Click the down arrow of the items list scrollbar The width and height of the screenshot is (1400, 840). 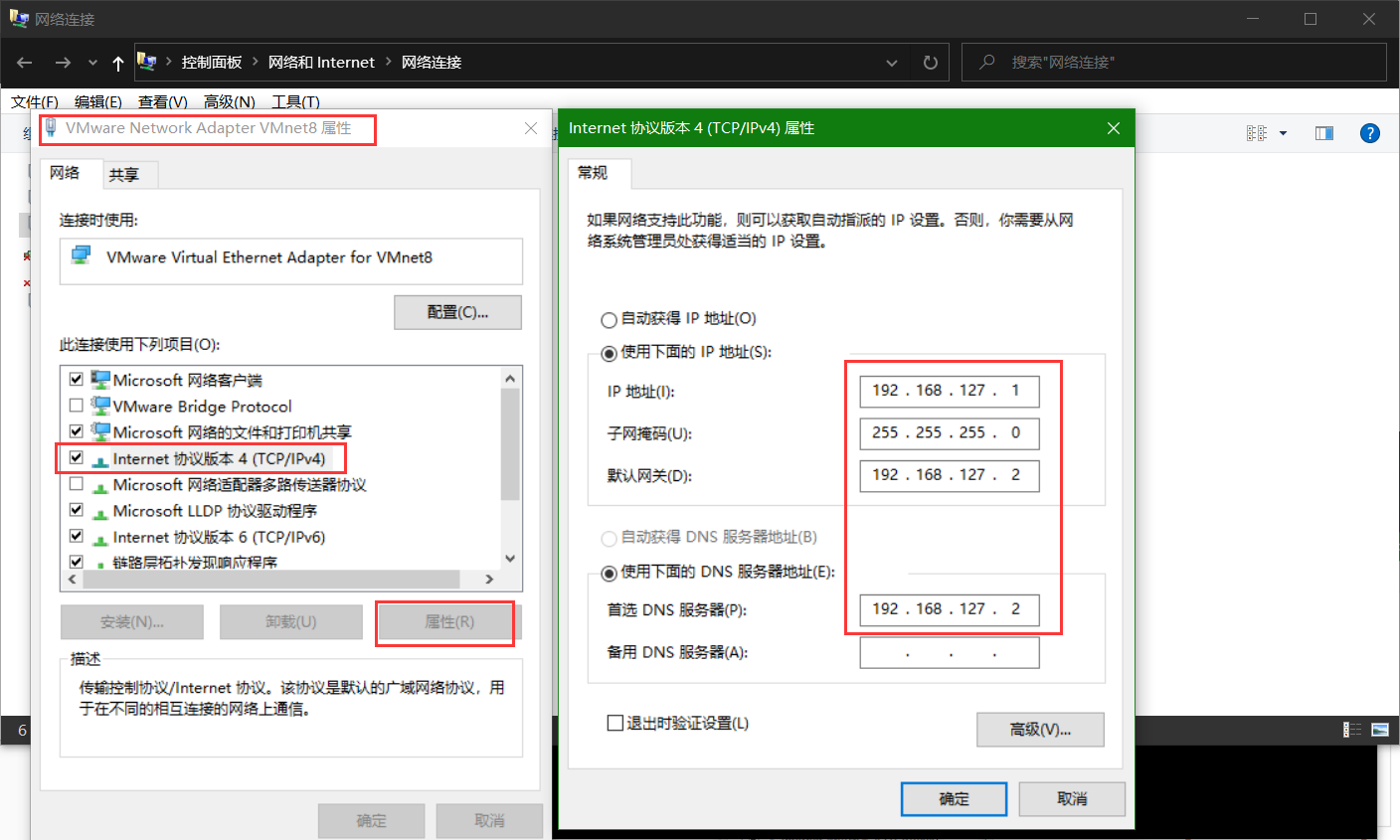[x=510, y=560]
